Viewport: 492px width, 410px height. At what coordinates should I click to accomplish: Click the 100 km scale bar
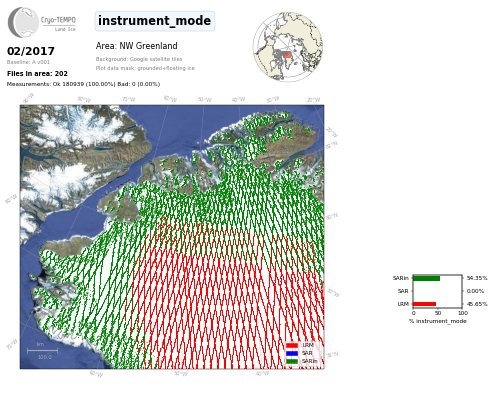(42, 350)
